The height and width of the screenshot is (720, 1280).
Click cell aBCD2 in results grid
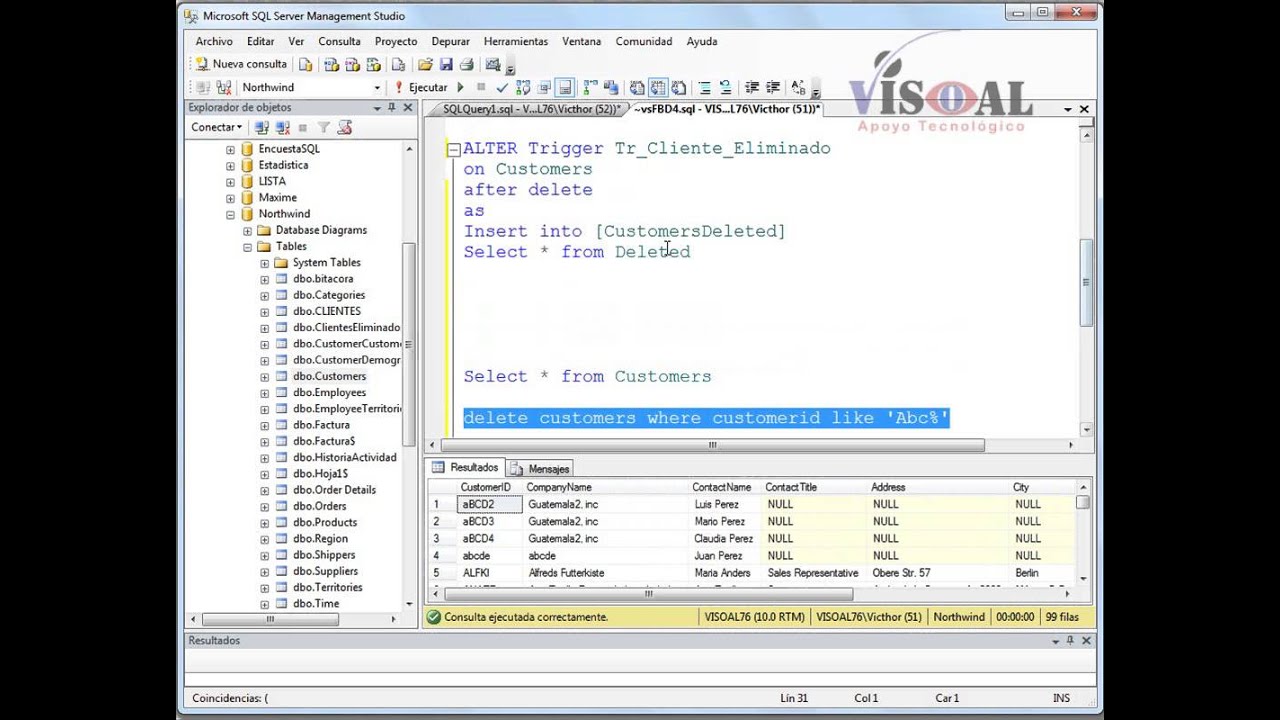[490, 505]
